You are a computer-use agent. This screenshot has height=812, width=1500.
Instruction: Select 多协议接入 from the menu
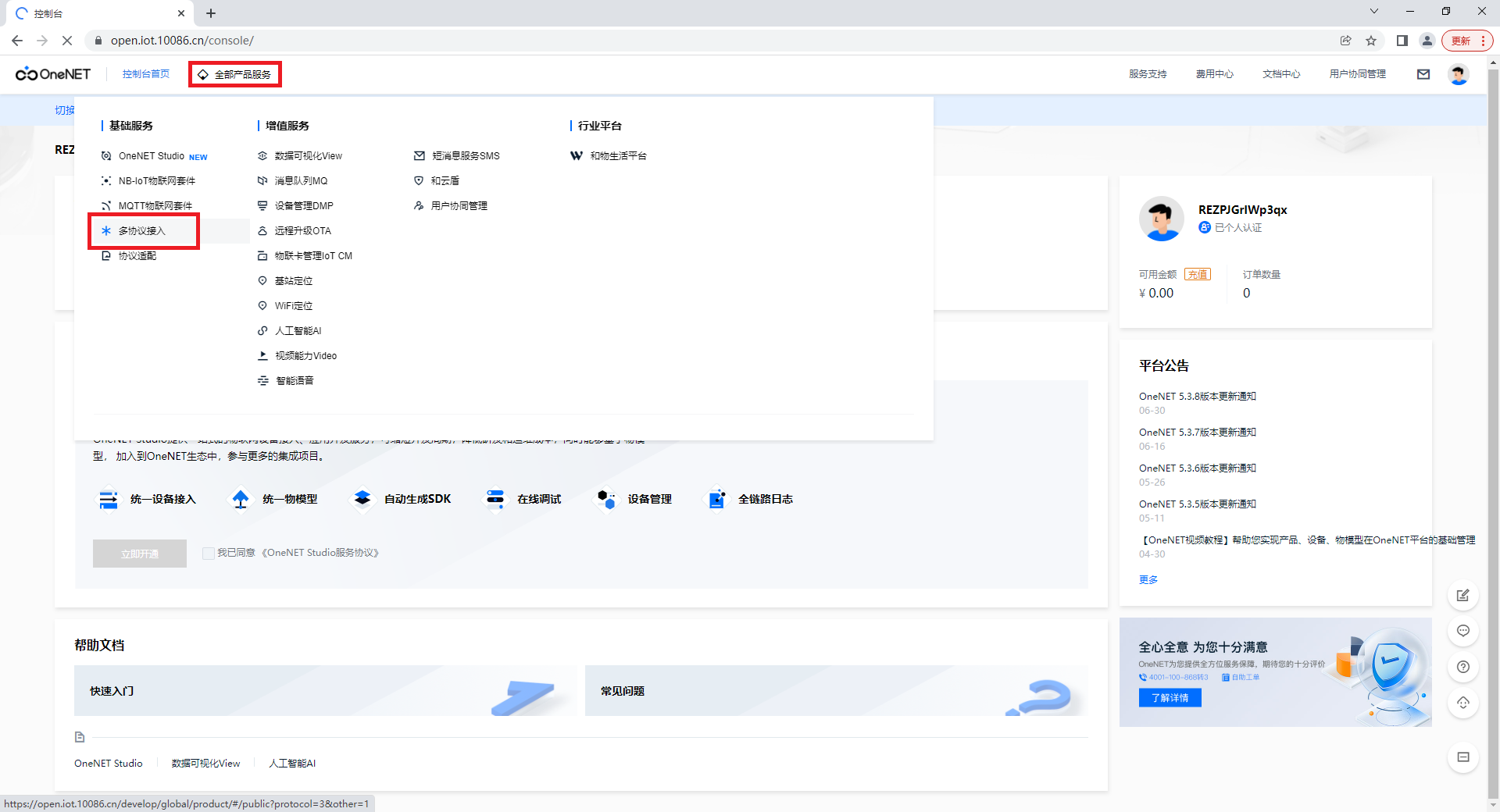(142, 231)
